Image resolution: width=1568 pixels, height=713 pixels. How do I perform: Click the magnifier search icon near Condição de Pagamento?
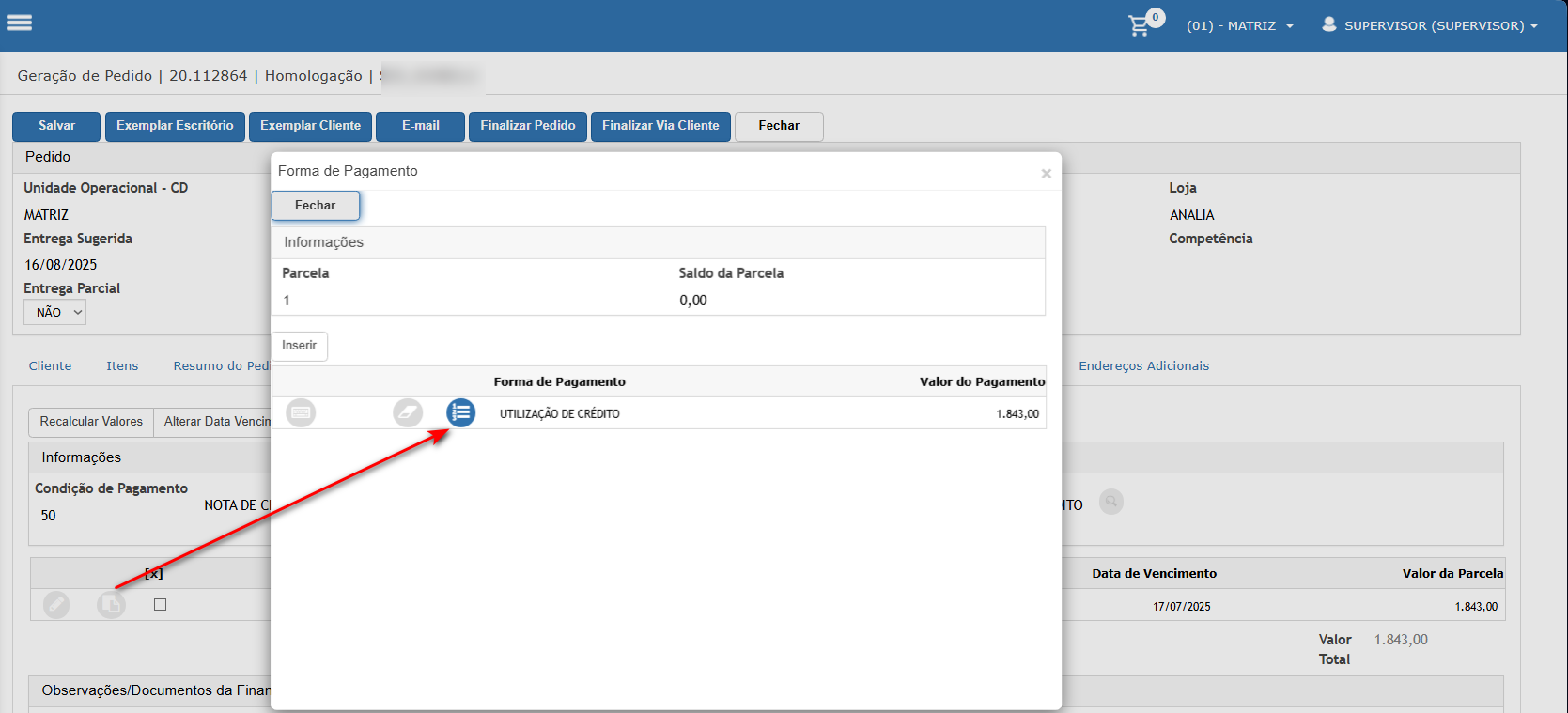pyautogui.click(x=1111, y=502)
